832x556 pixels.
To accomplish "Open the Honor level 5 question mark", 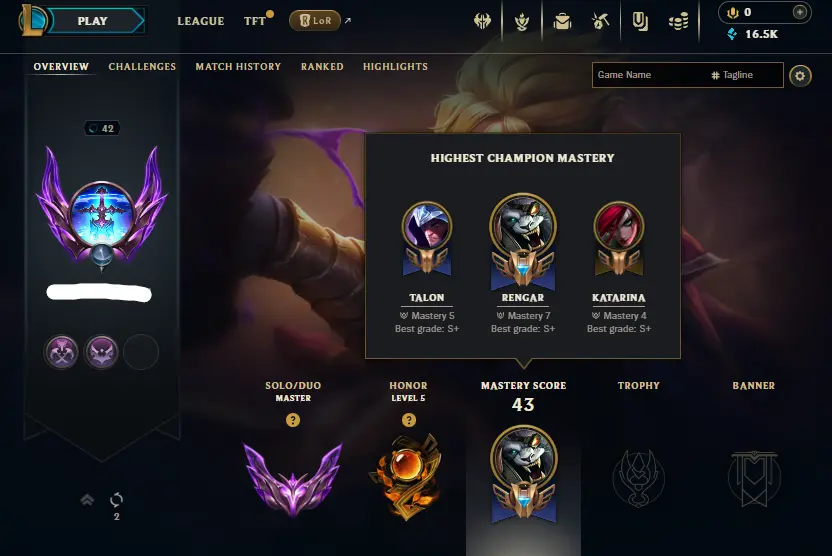I will [409, 420].
